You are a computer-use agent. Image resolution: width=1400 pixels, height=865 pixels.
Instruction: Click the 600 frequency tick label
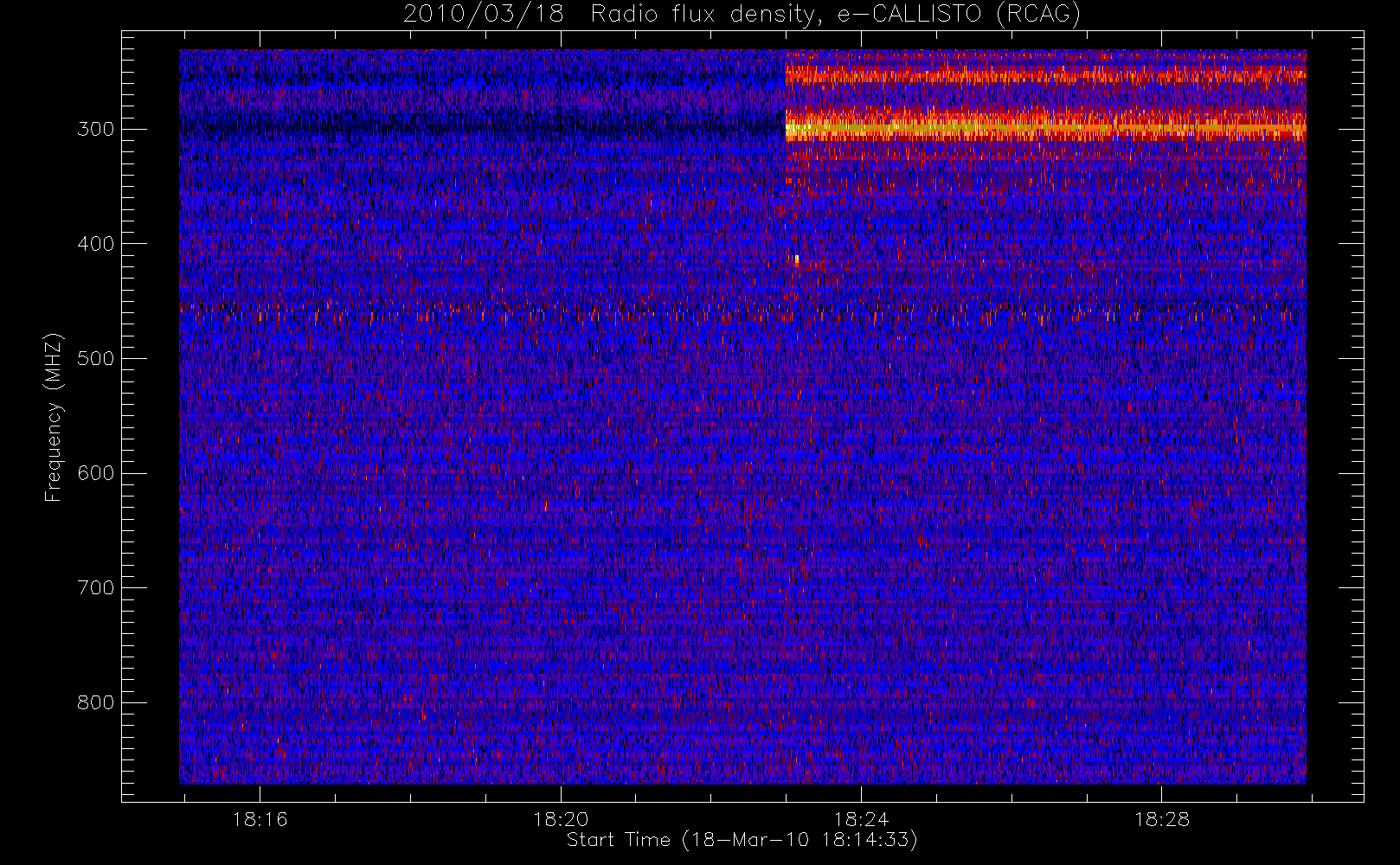[96, 473]
